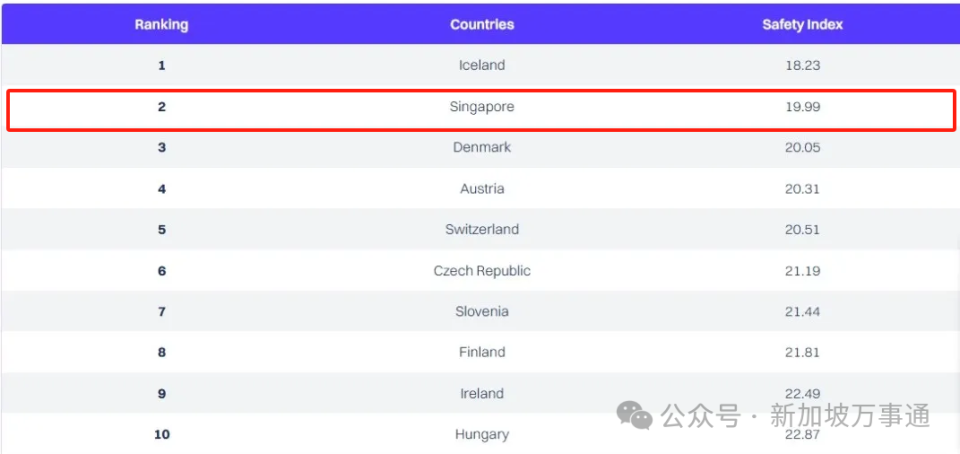Click rank number 1
The width and height of the screenshot is (960, 454).
click(x=162, y=65)
